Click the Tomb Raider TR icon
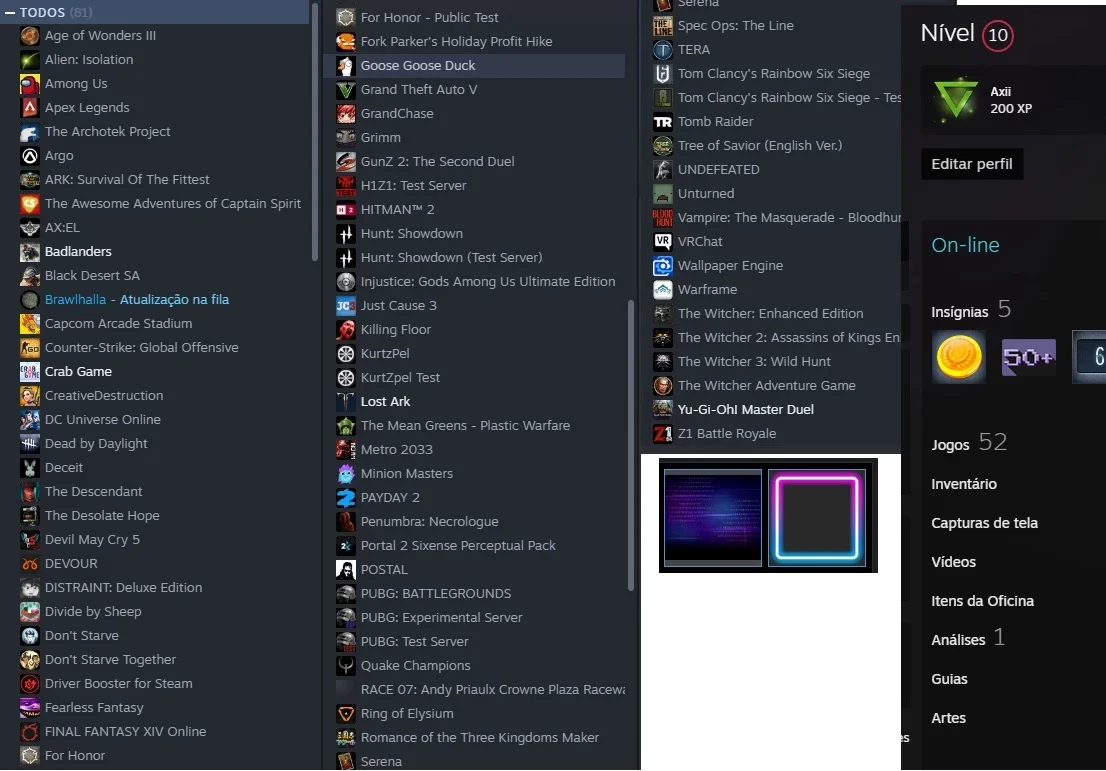Image resolution: width=1106 pixels, height=771 pixels. point(662,121)
